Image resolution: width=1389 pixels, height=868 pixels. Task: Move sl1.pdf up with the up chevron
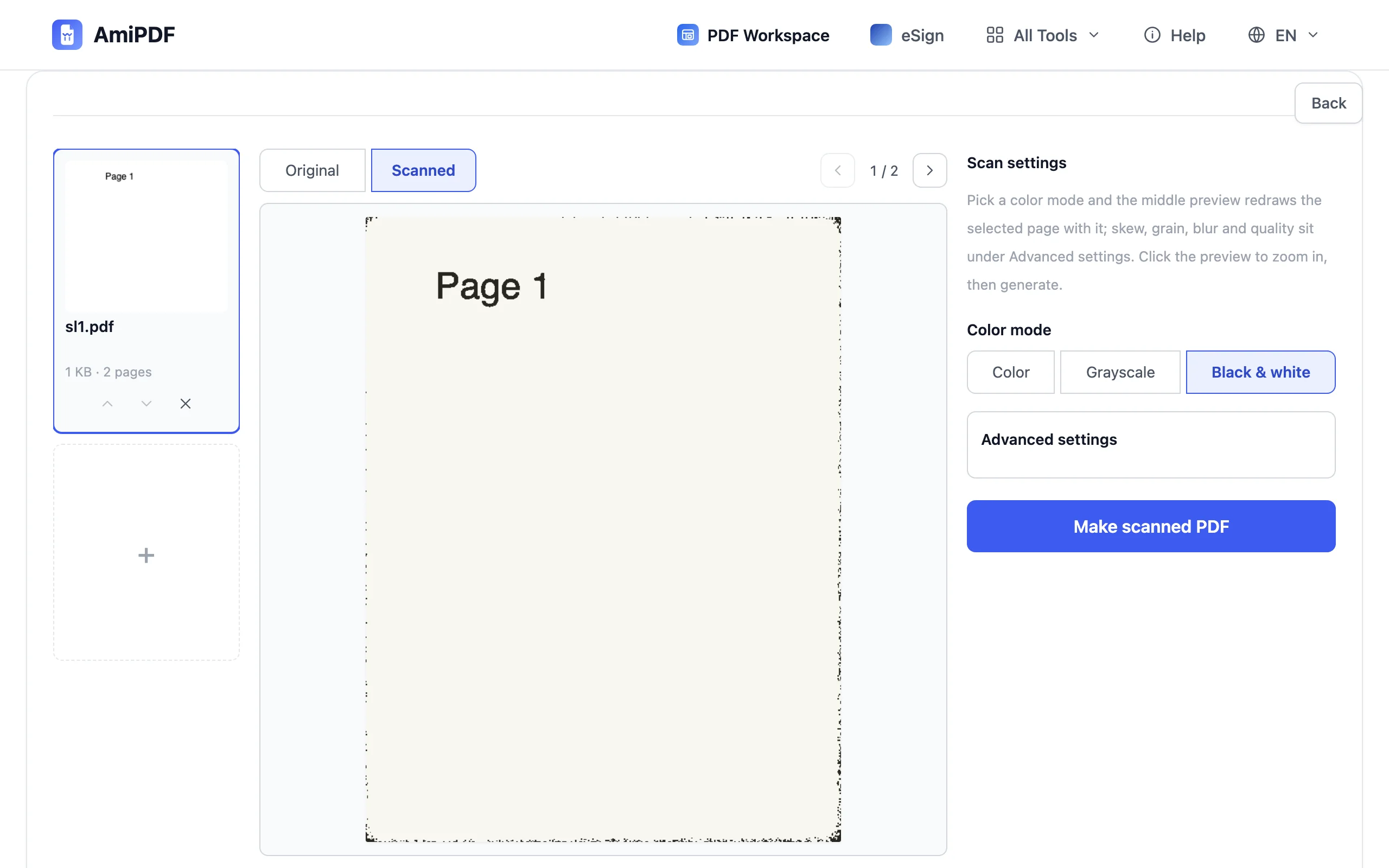pyautogui.click(x=107, y=404)
